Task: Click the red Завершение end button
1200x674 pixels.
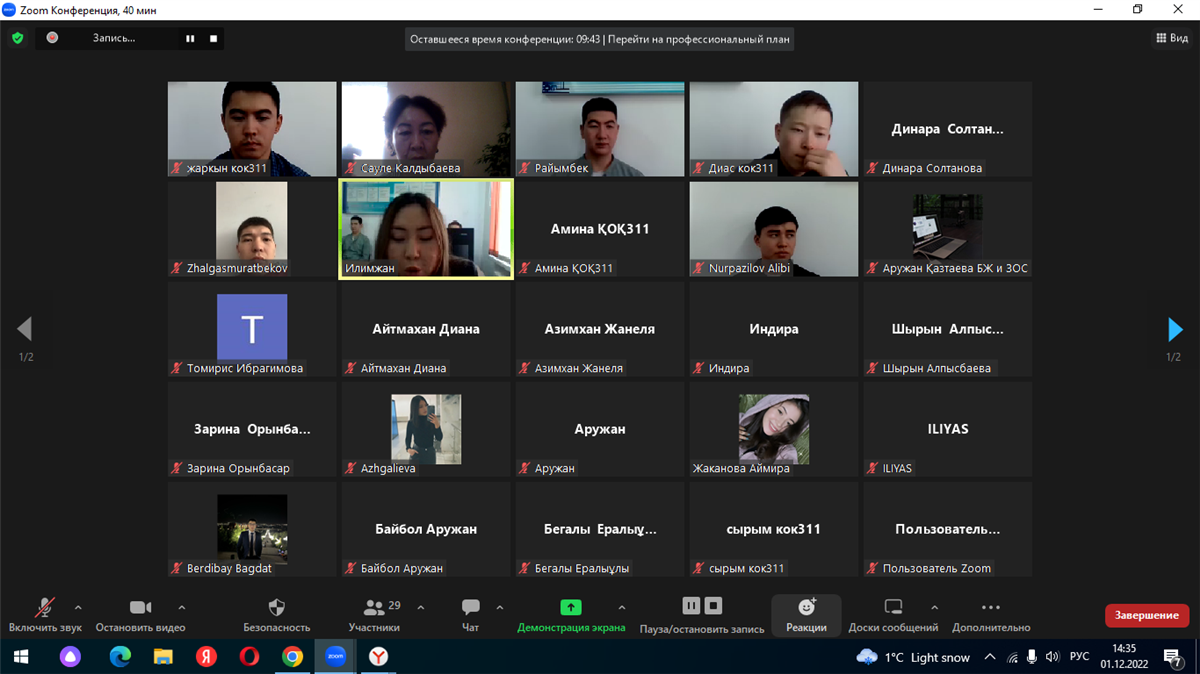Action: (x=1146, y=615)
